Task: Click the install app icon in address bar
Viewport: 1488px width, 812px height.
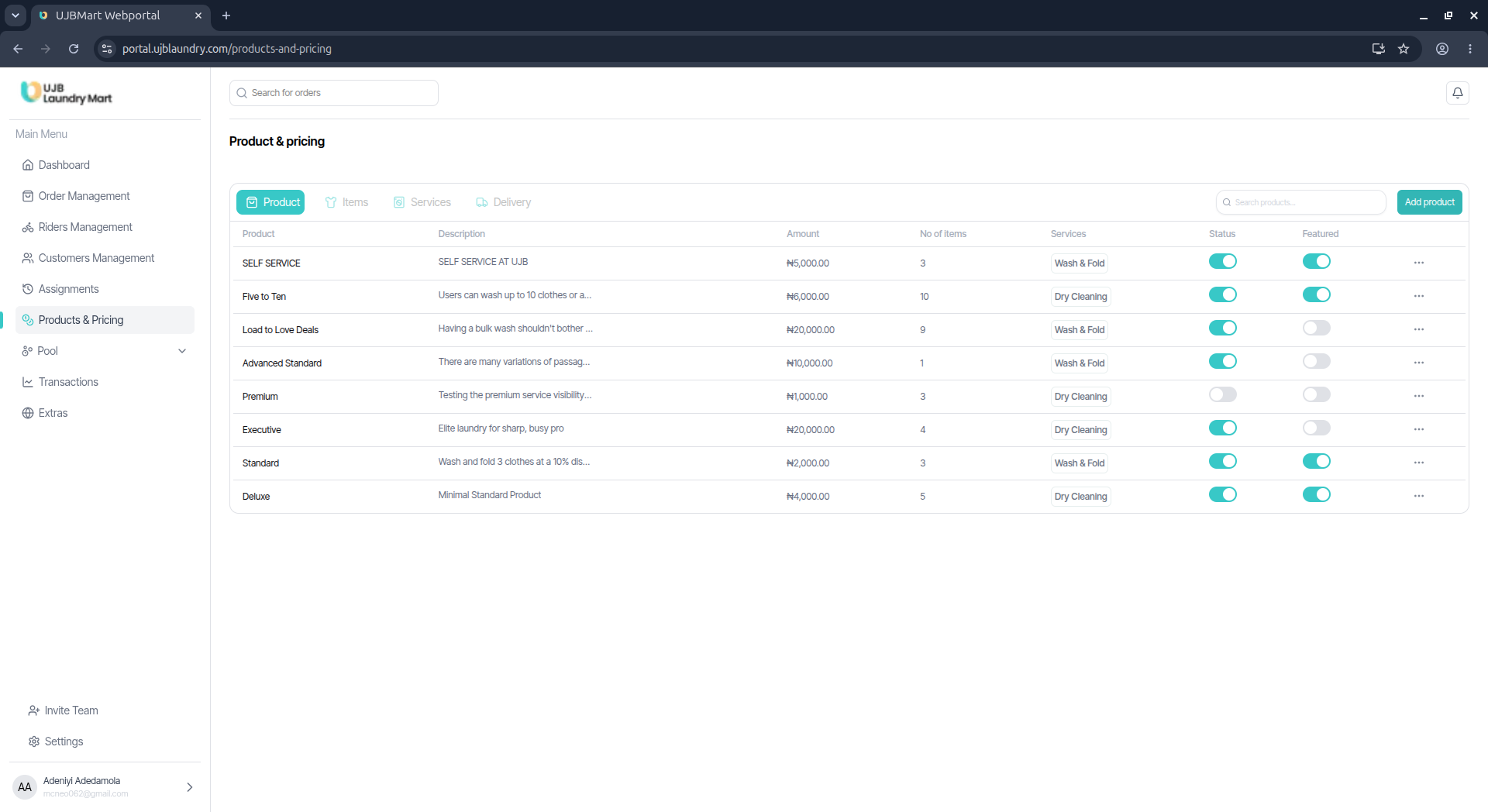Action: 1378,49
